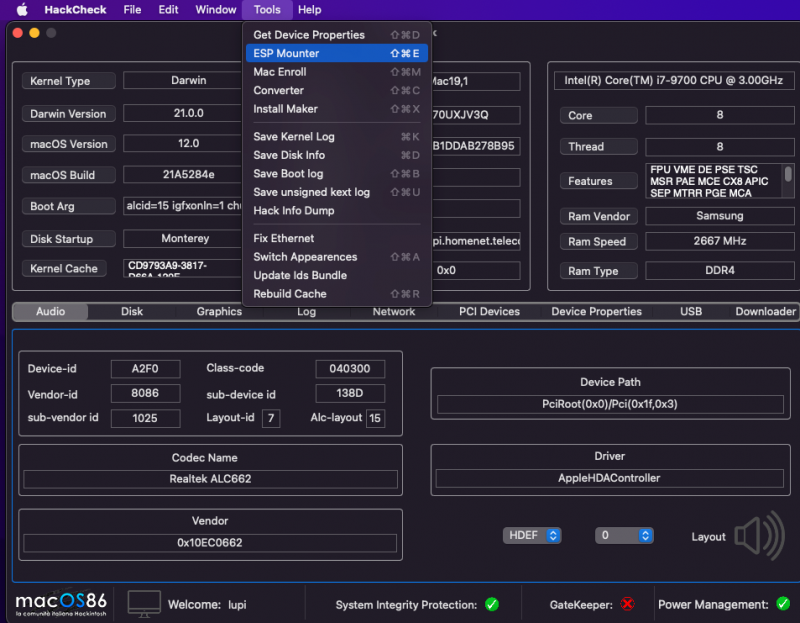The width and height of the screenshot is (800, 623).
Task: Click the sub-vendor id value 1025
Action: pyautogui.click(x=145, y=418)
